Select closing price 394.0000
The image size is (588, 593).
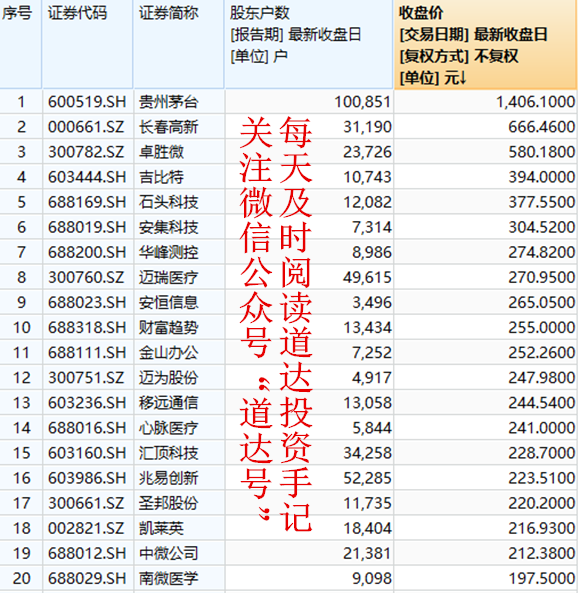tap(541, 177)
